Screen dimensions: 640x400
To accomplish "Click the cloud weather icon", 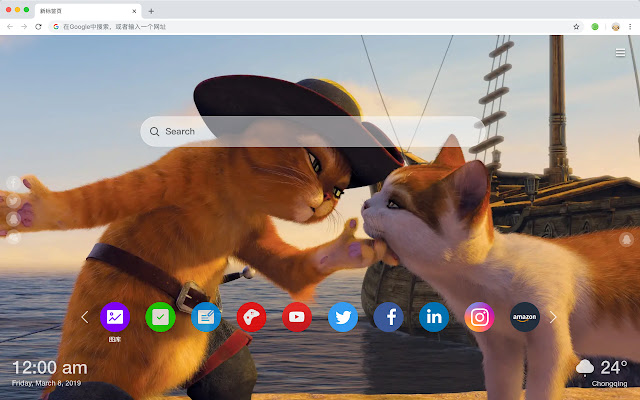I will pyautogui.click(x=585, y=368).
